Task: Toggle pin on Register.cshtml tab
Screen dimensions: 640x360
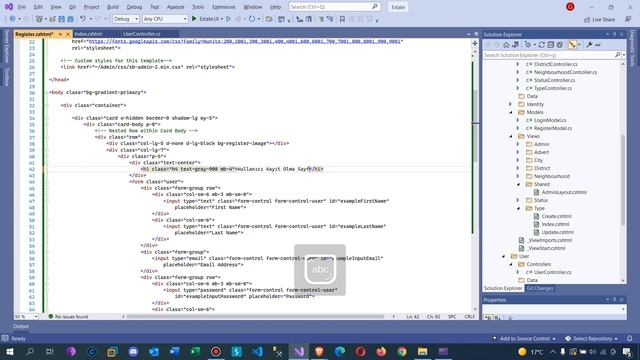Action: (60, 34)
